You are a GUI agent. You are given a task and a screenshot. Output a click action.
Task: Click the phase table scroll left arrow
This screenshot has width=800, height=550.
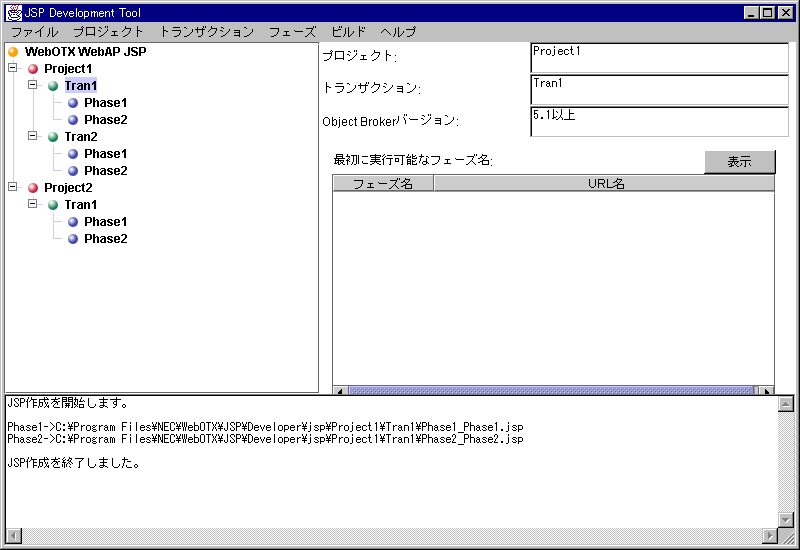pyautogui.click(x=340, y=391)
